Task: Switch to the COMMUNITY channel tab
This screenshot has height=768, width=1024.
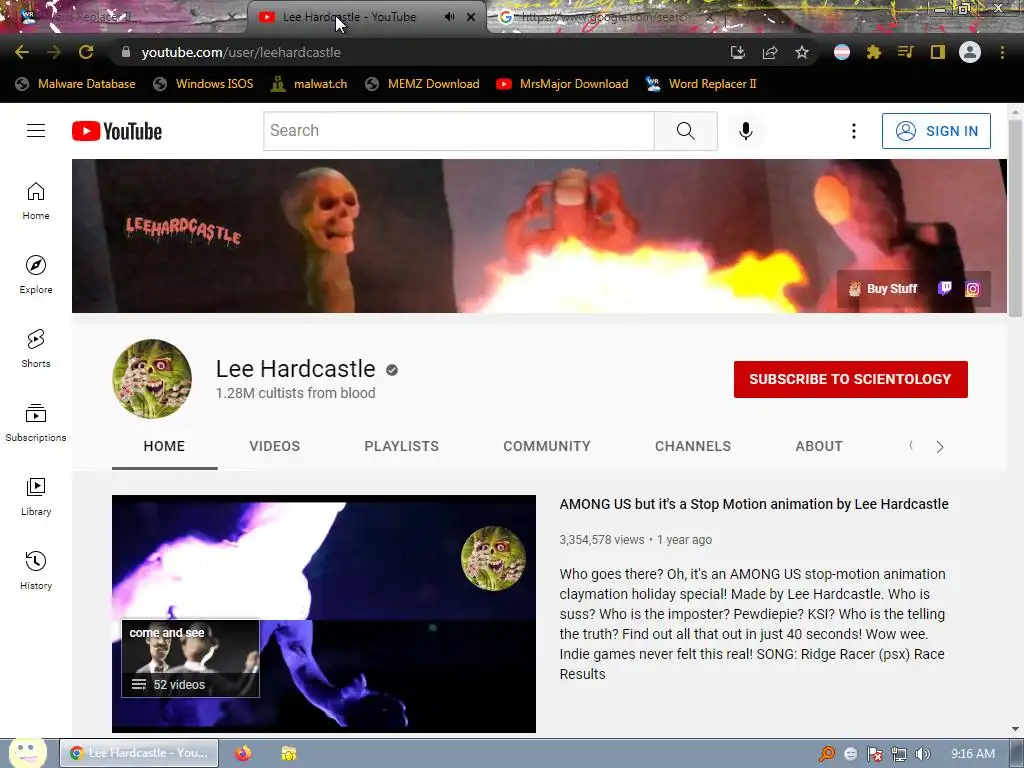Action: pos(547,446)
